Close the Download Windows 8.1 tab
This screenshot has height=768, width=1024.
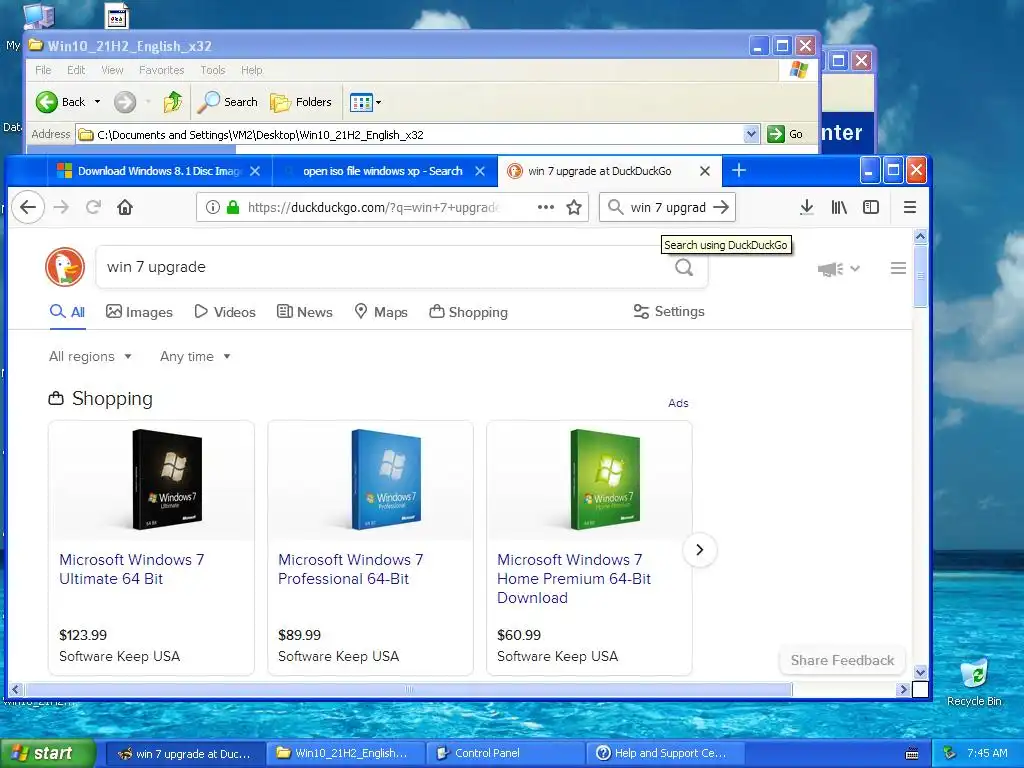255,171
